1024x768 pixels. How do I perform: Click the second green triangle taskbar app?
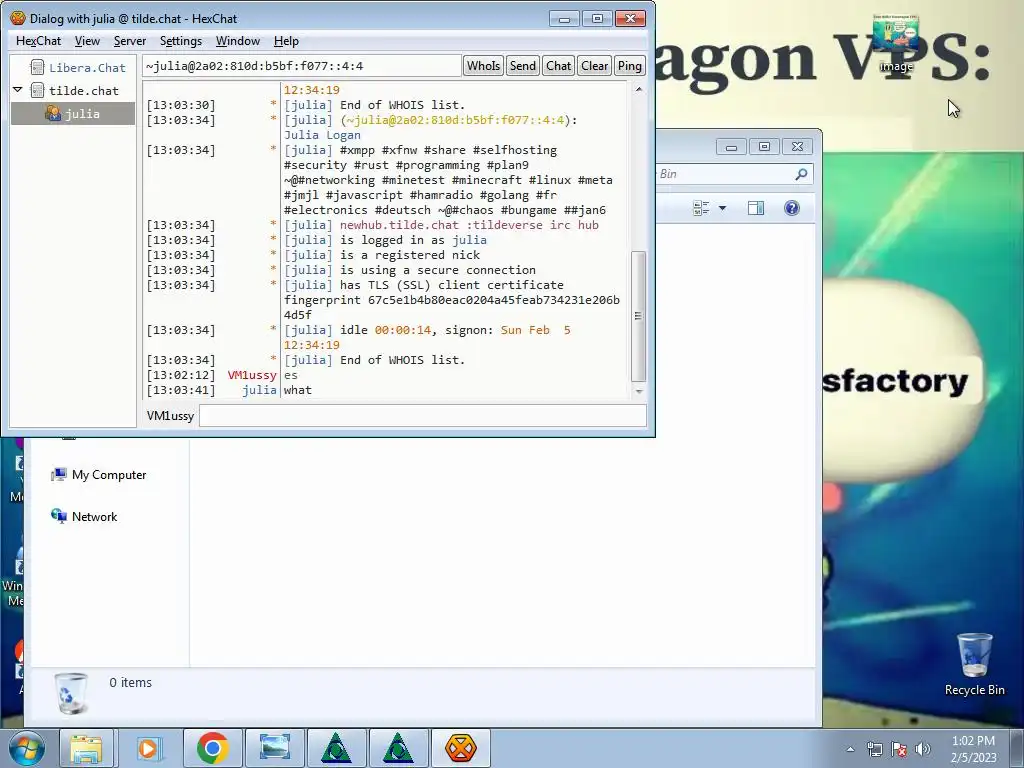[398, 748]
